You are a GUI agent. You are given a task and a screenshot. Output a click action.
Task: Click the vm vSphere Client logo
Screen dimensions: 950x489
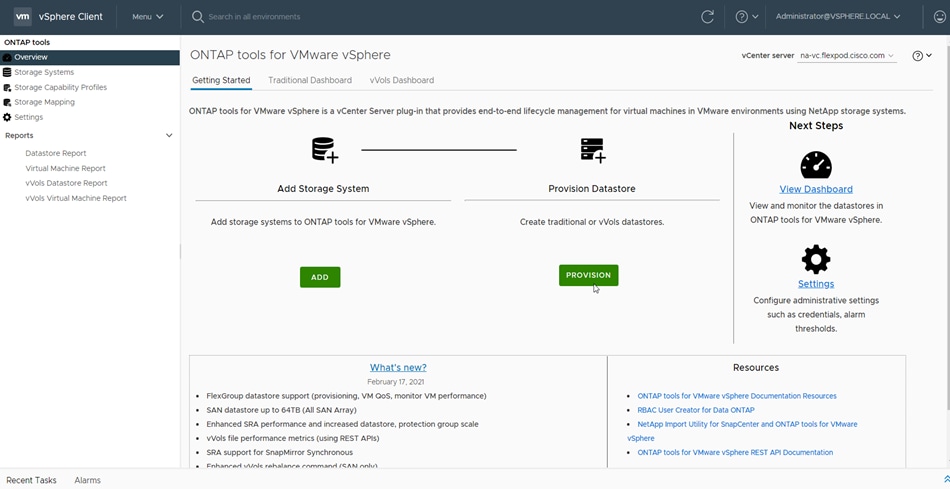coord(58,17)
